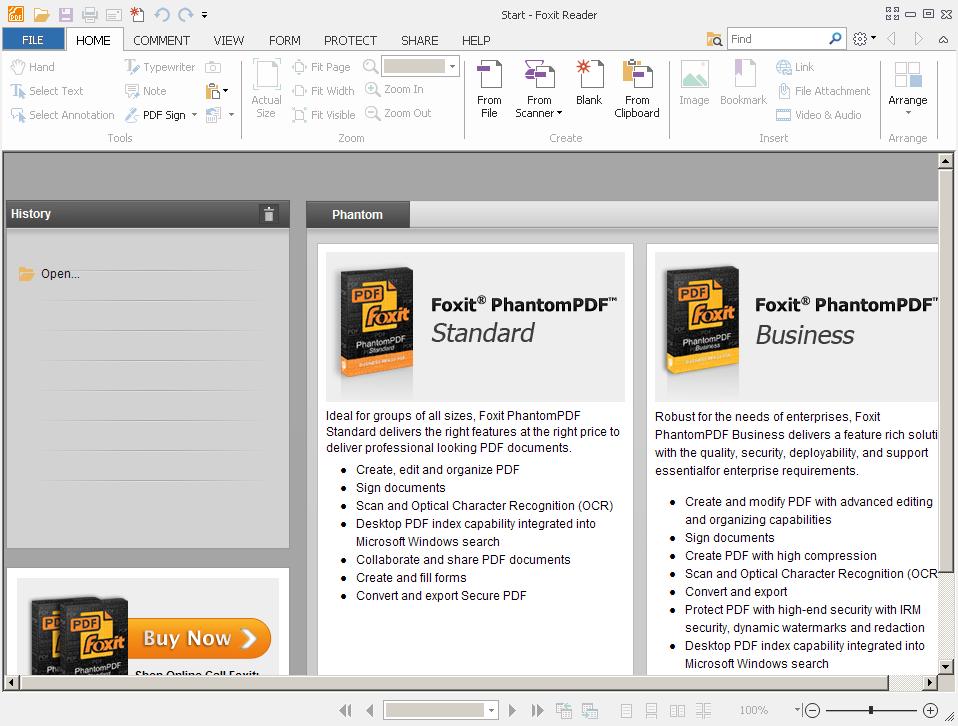Open the page number combo box in status bar
Screen dimensions: 958x726
[441, 710]
